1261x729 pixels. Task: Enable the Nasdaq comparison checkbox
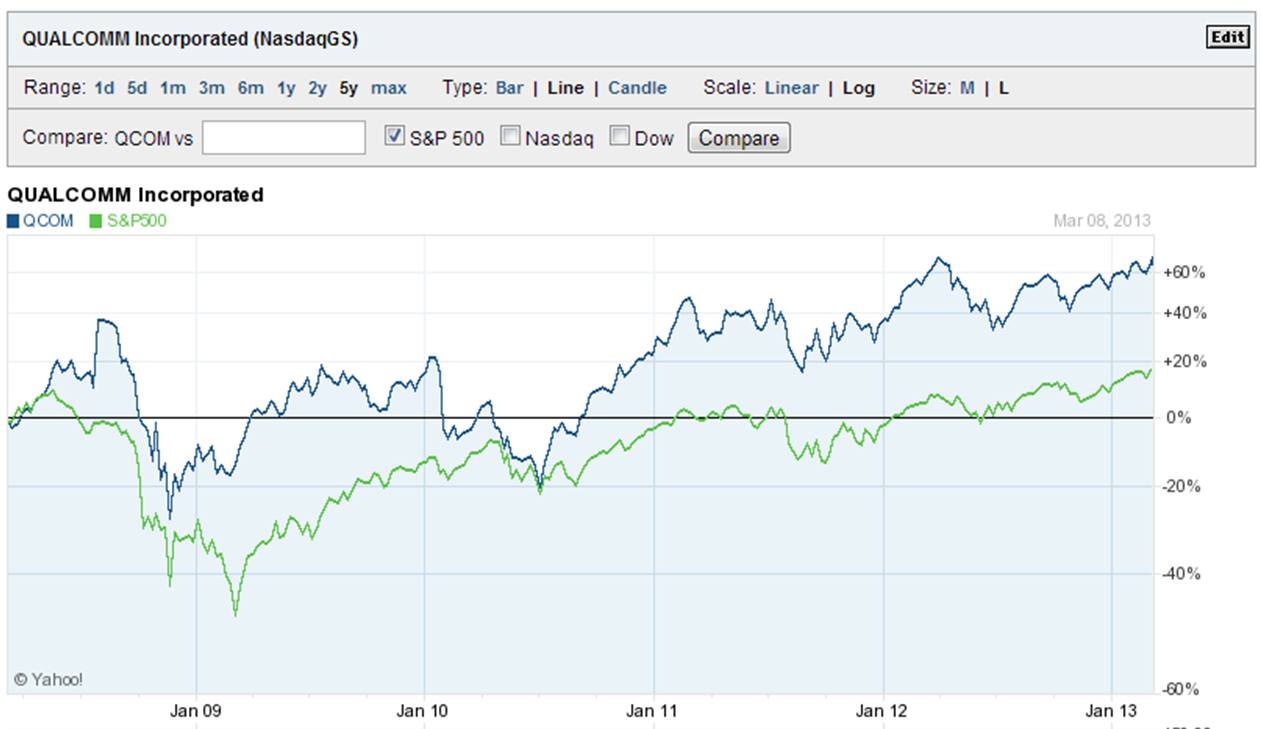tap(510, 136)
